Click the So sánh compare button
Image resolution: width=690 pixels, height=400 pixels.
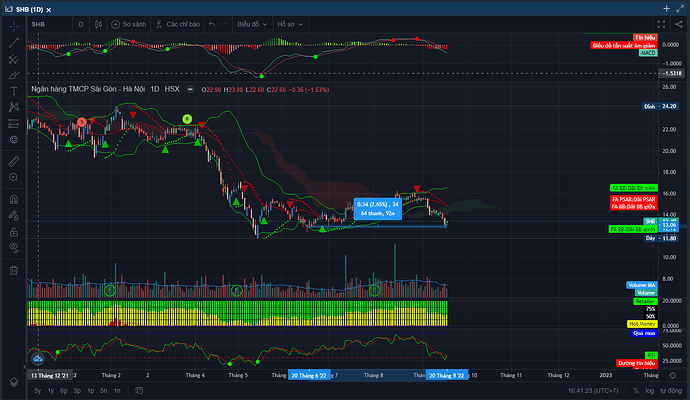point(131,23)
